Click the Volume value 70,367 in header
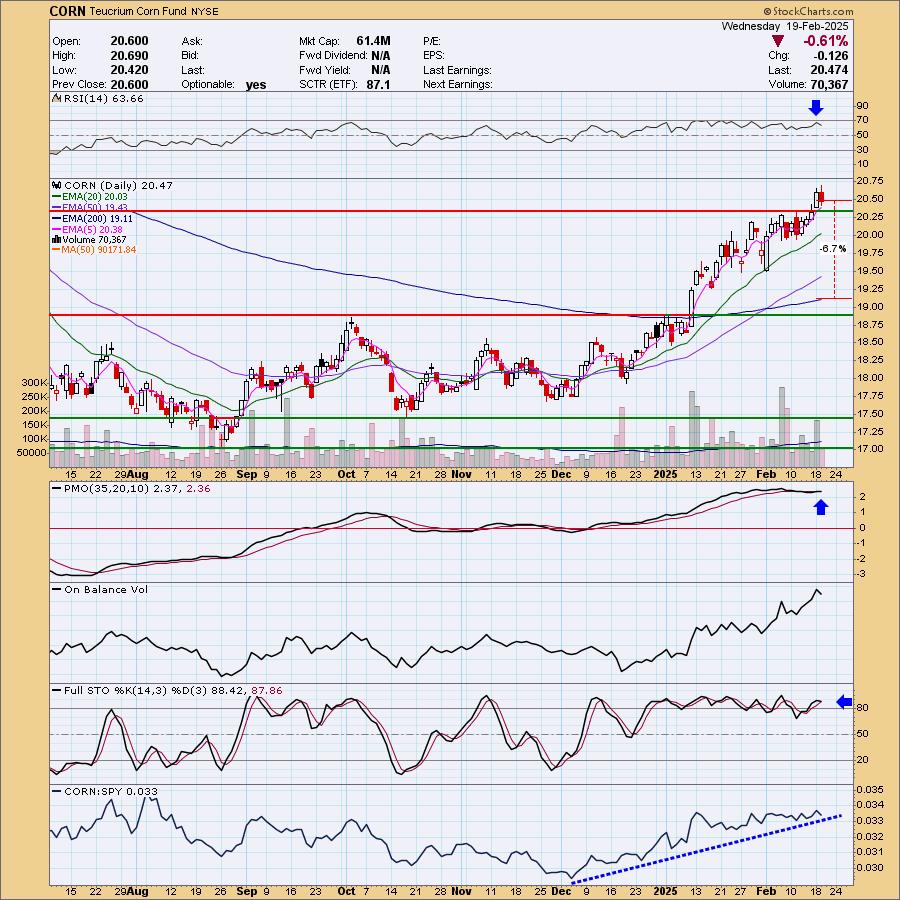 [829, 84]
